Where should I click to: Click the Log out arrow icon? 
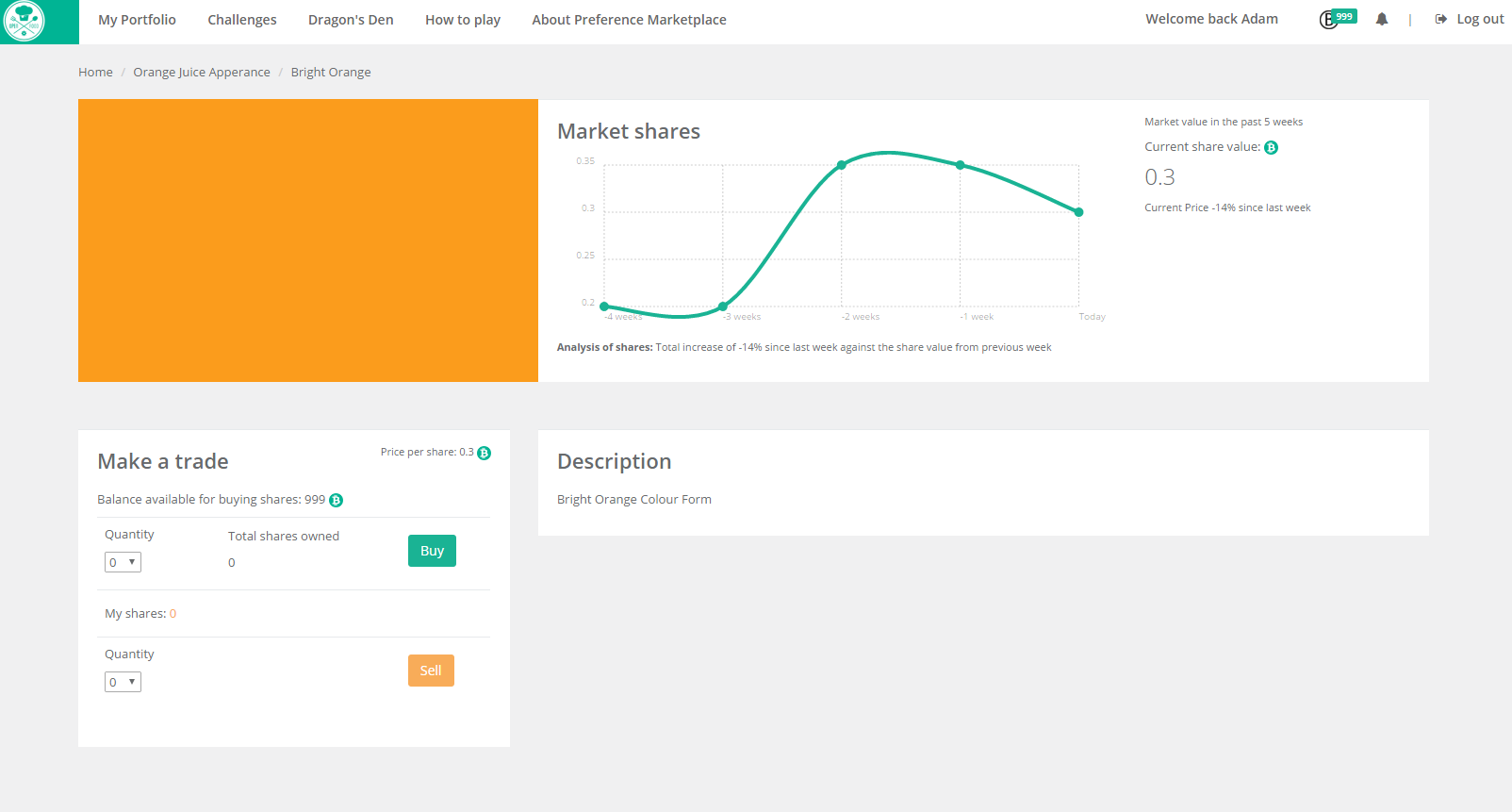(x=1440, y=20)
